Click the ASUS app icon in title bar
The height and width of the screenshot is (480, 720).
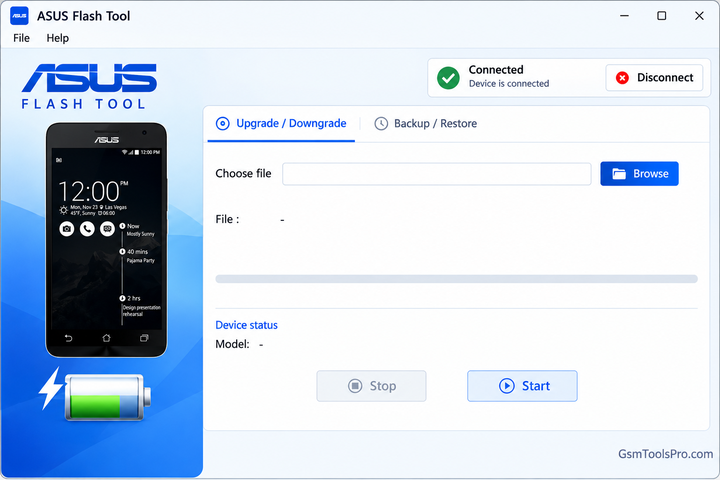click(x=19, y=16)
